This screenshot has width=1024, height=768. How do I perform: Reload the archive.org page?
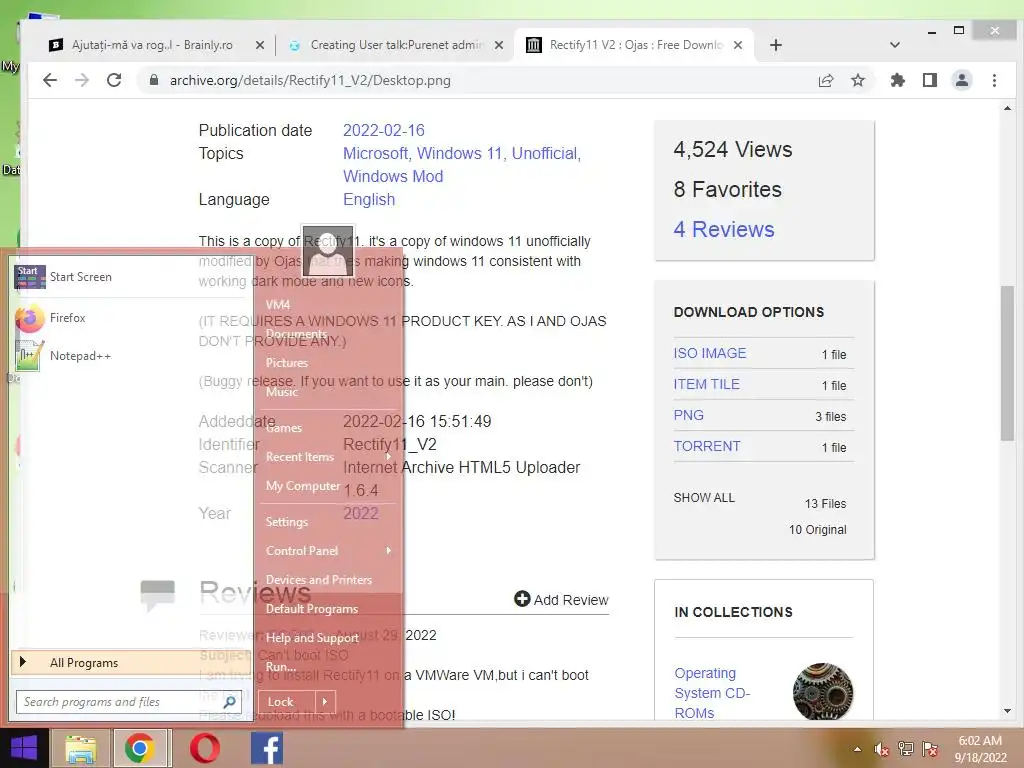point(114,80)
